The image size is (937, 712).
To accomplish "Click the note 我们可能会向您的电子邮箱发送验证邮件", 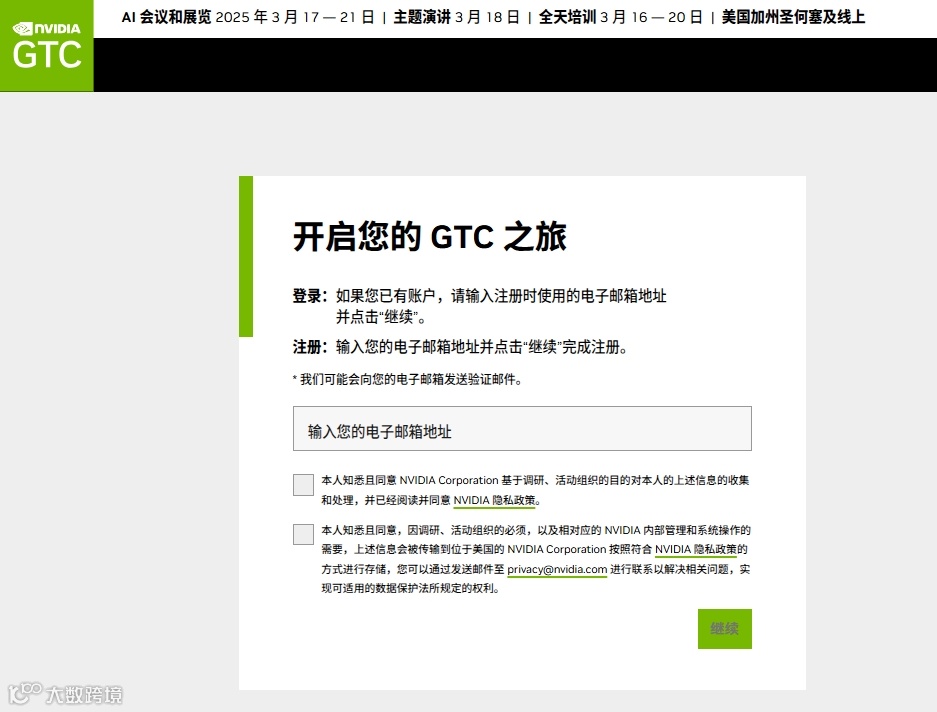I will click(x=408, y=380).
